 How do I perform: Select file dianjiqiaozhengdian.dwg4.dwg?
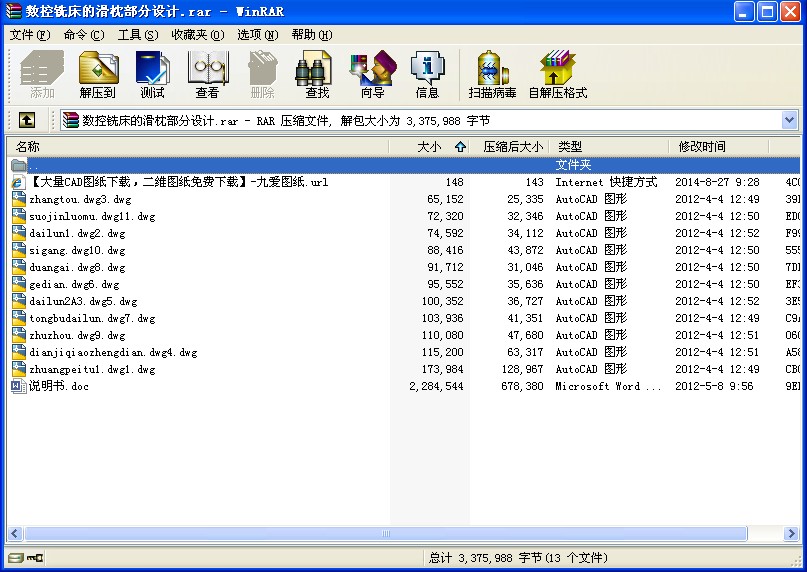[x=113, y=352]
